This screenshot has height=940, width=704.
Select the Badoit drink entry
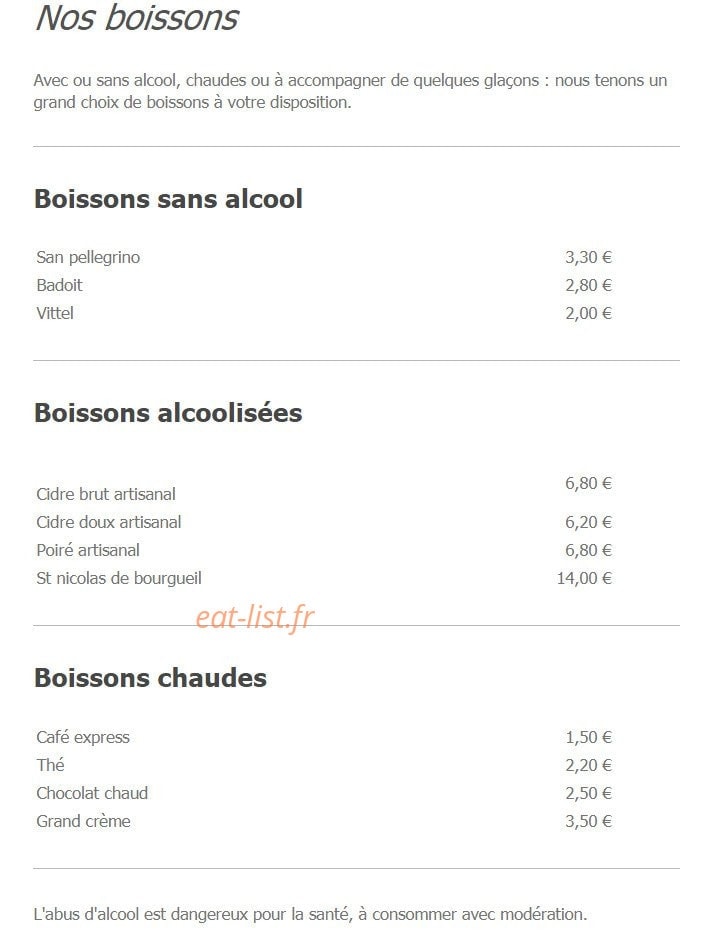click(x=59, y=285)
